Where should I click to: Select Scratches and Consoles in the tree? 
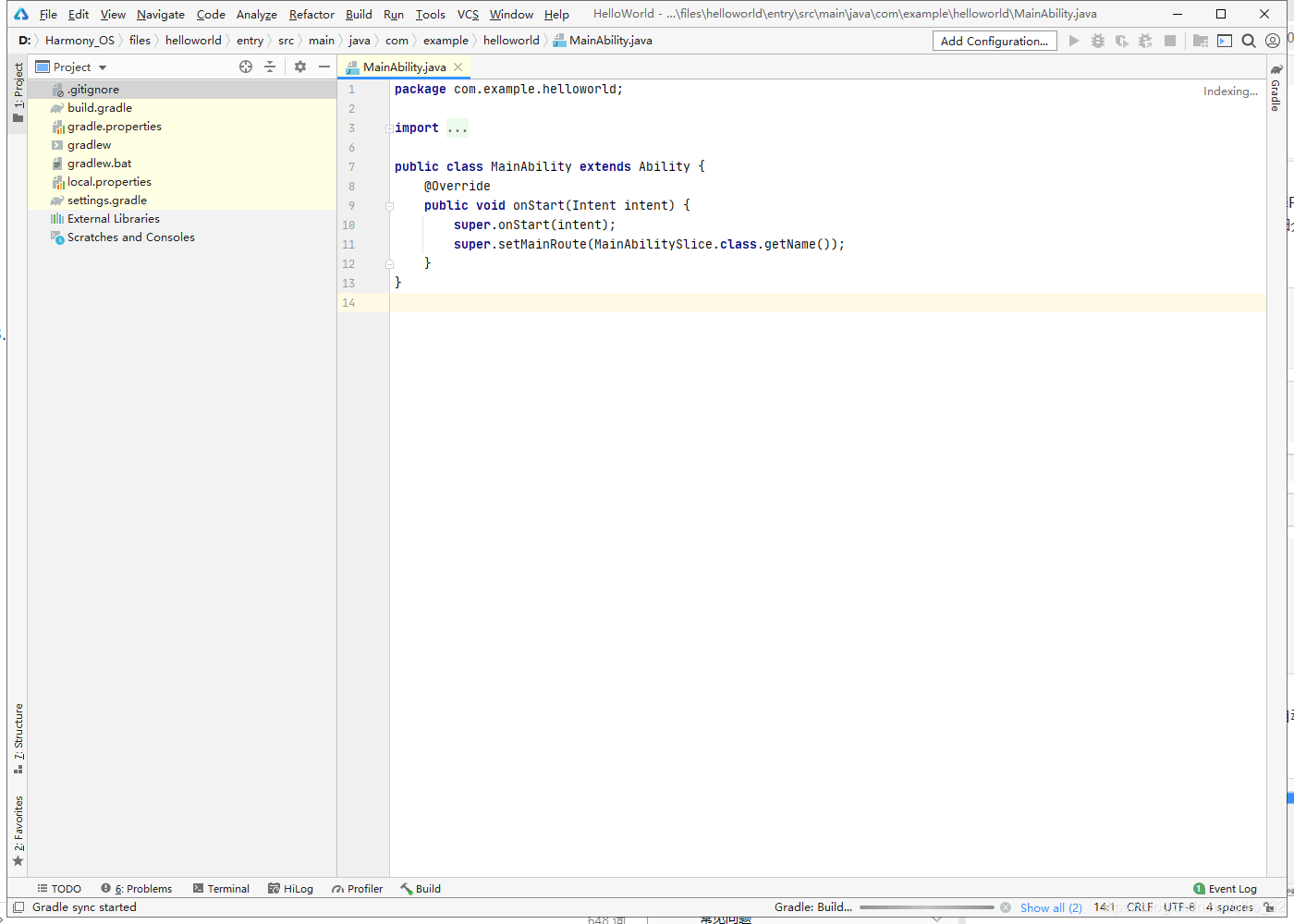181,237
